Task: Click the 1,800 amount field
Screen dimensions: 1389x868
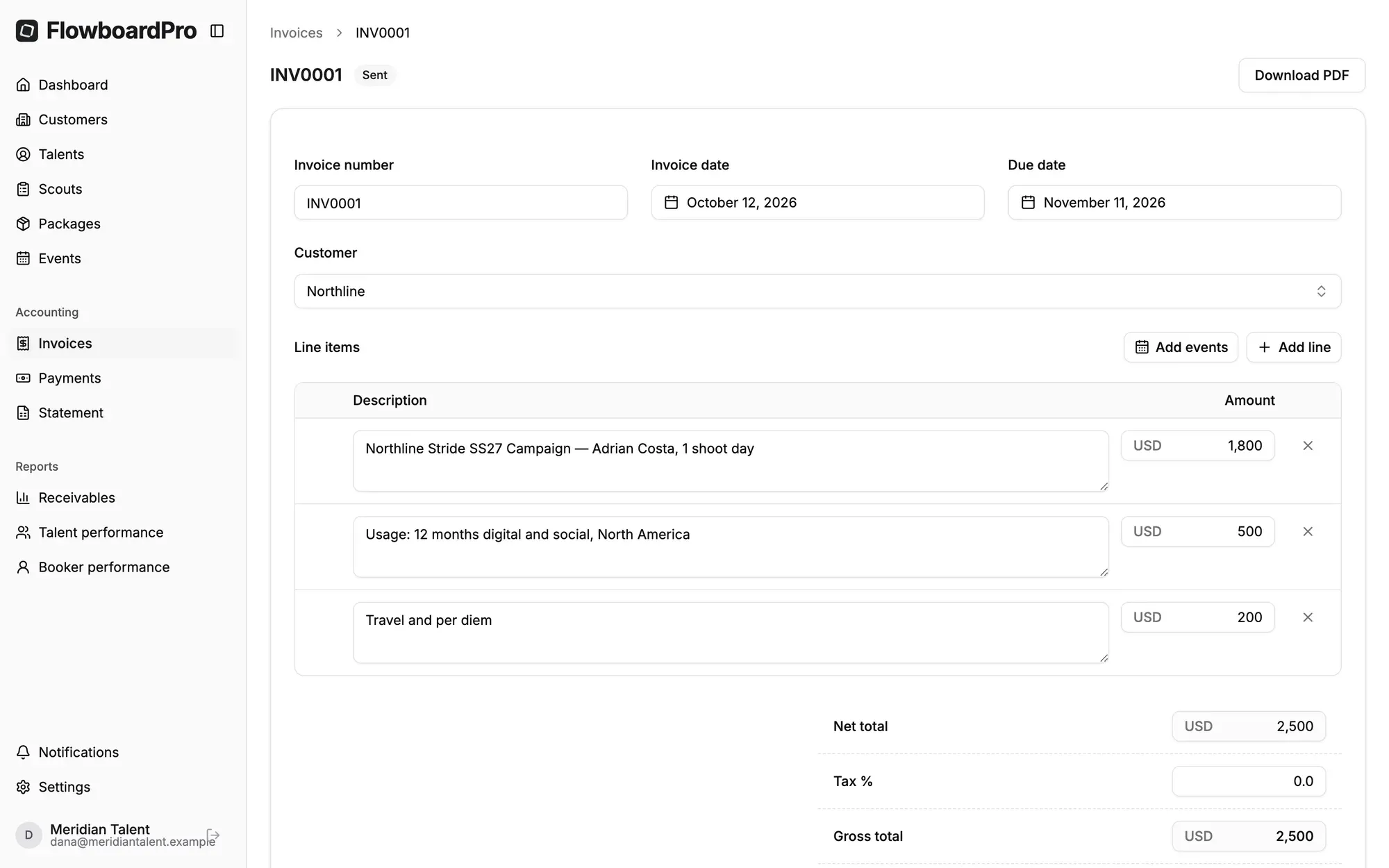Action: click(x=1197, y=446)
